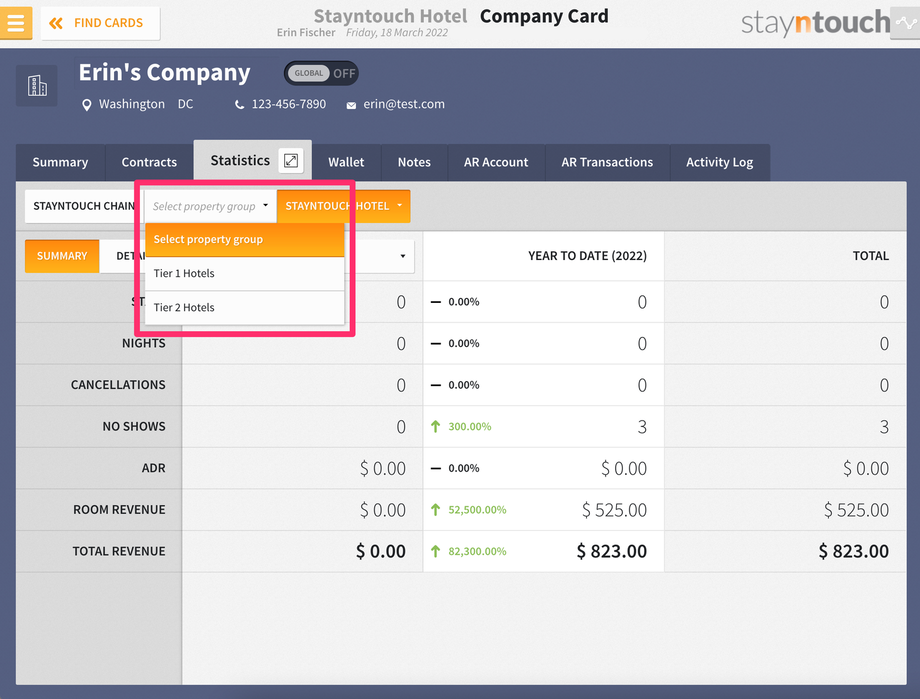Click the envelope icon beside erin@test.com

pyautogui.click(x=351, y=106)
